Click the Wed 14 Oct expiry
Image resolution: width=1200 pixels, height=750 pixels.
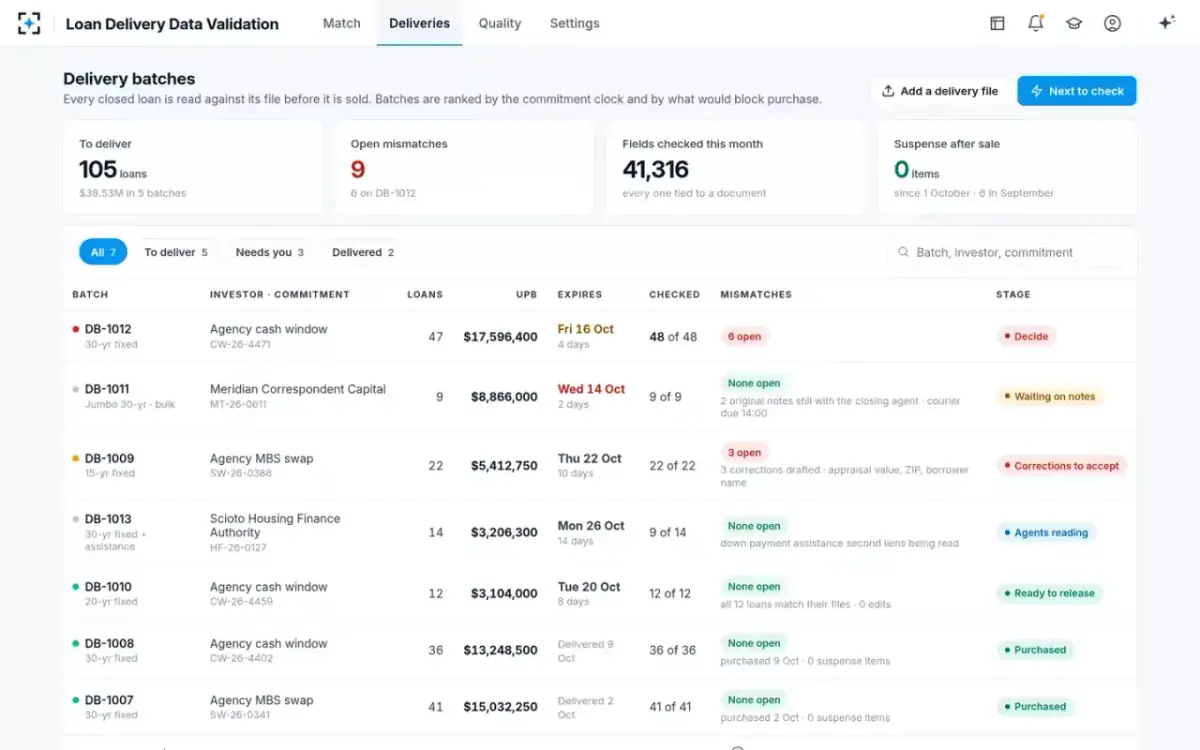[x=591, y=389]
